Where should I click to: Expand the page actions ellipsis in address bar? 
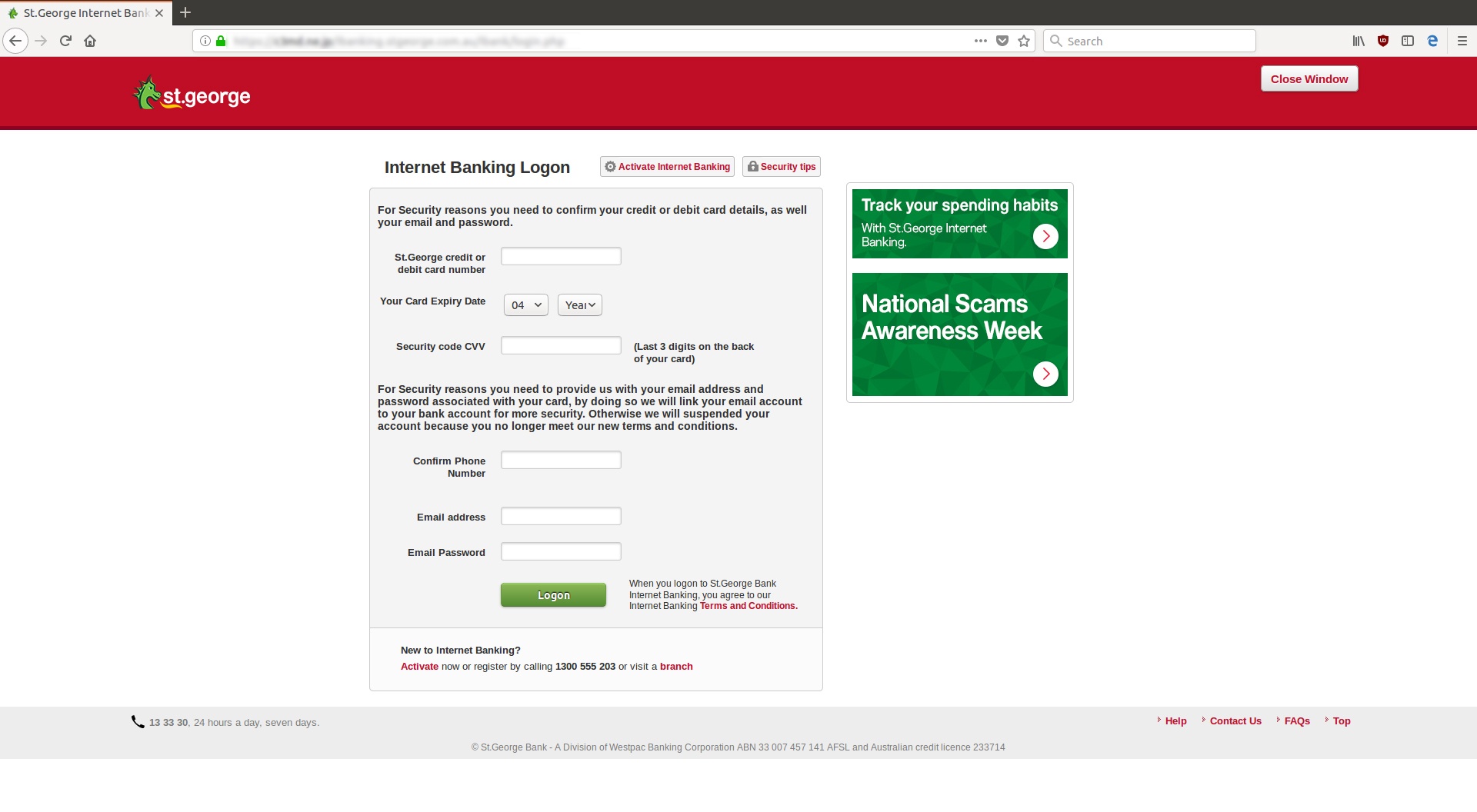[980, 41]
